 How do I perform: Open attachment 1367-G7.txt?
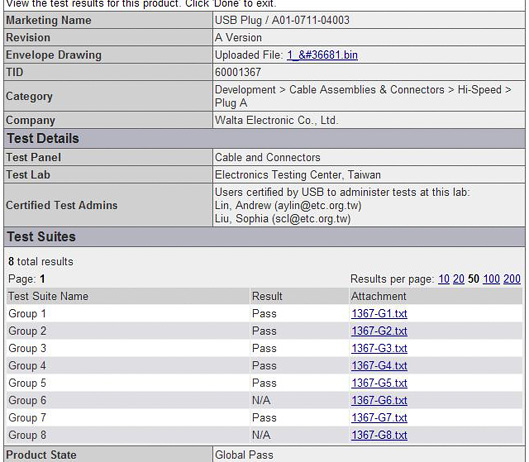(379, 418)
